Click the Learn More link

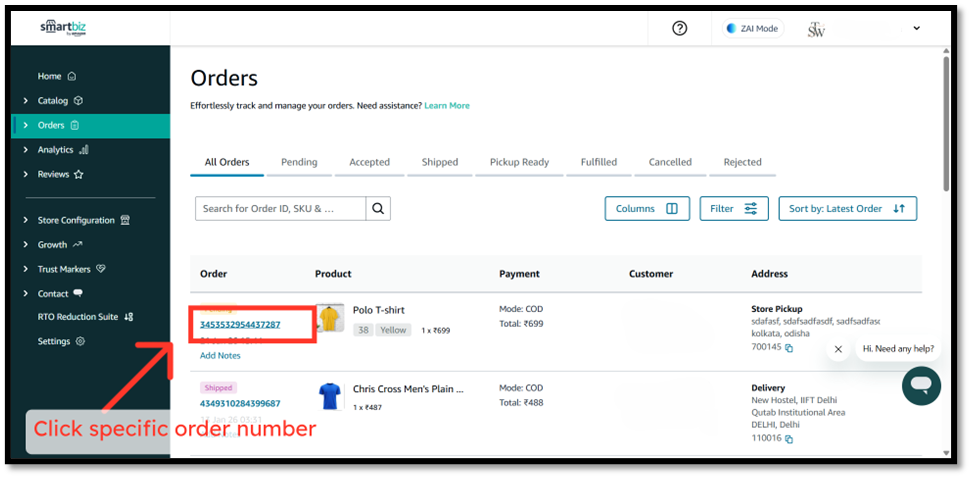click(x=446, y=105)
